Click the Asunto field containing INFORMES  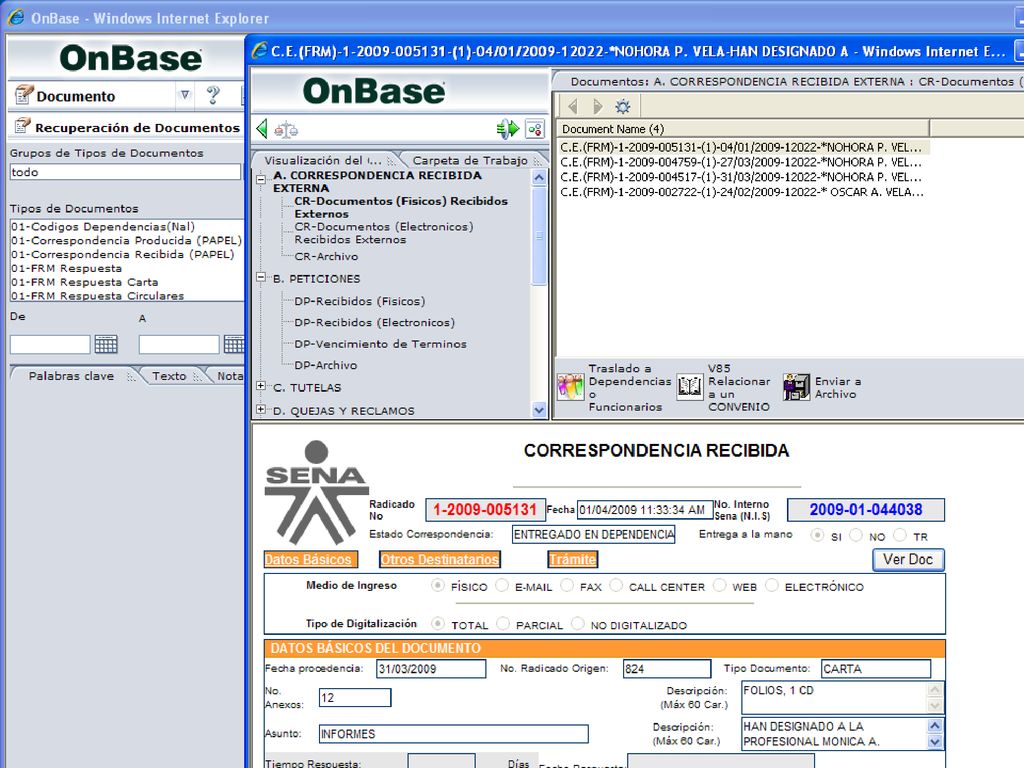coord(453,733)
